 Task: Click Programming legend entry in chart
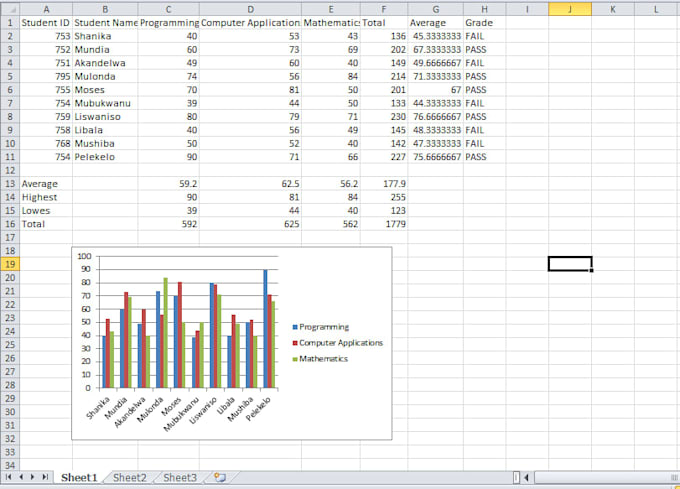tap(321, 327)
